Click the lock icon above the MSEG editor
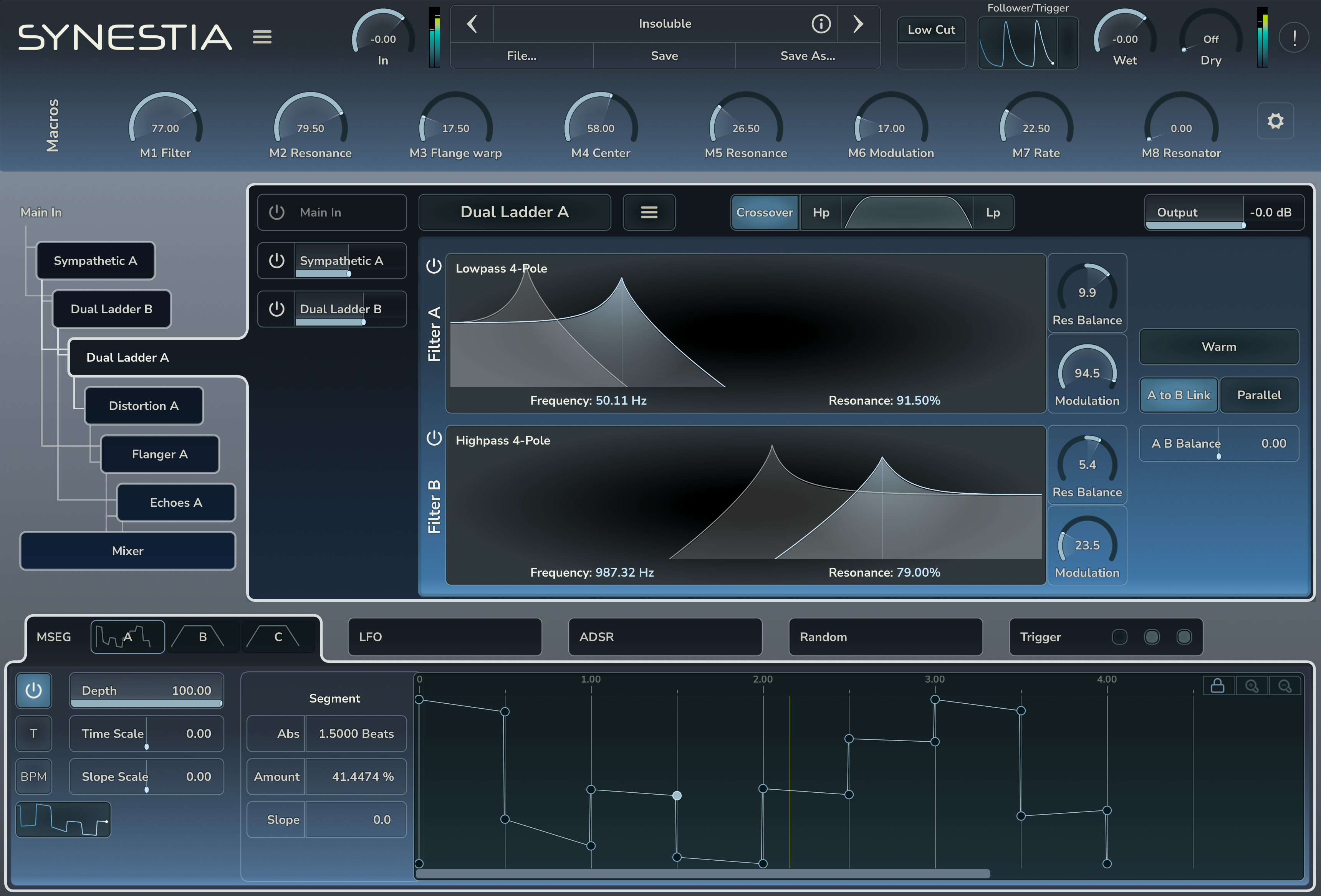 1218,685
